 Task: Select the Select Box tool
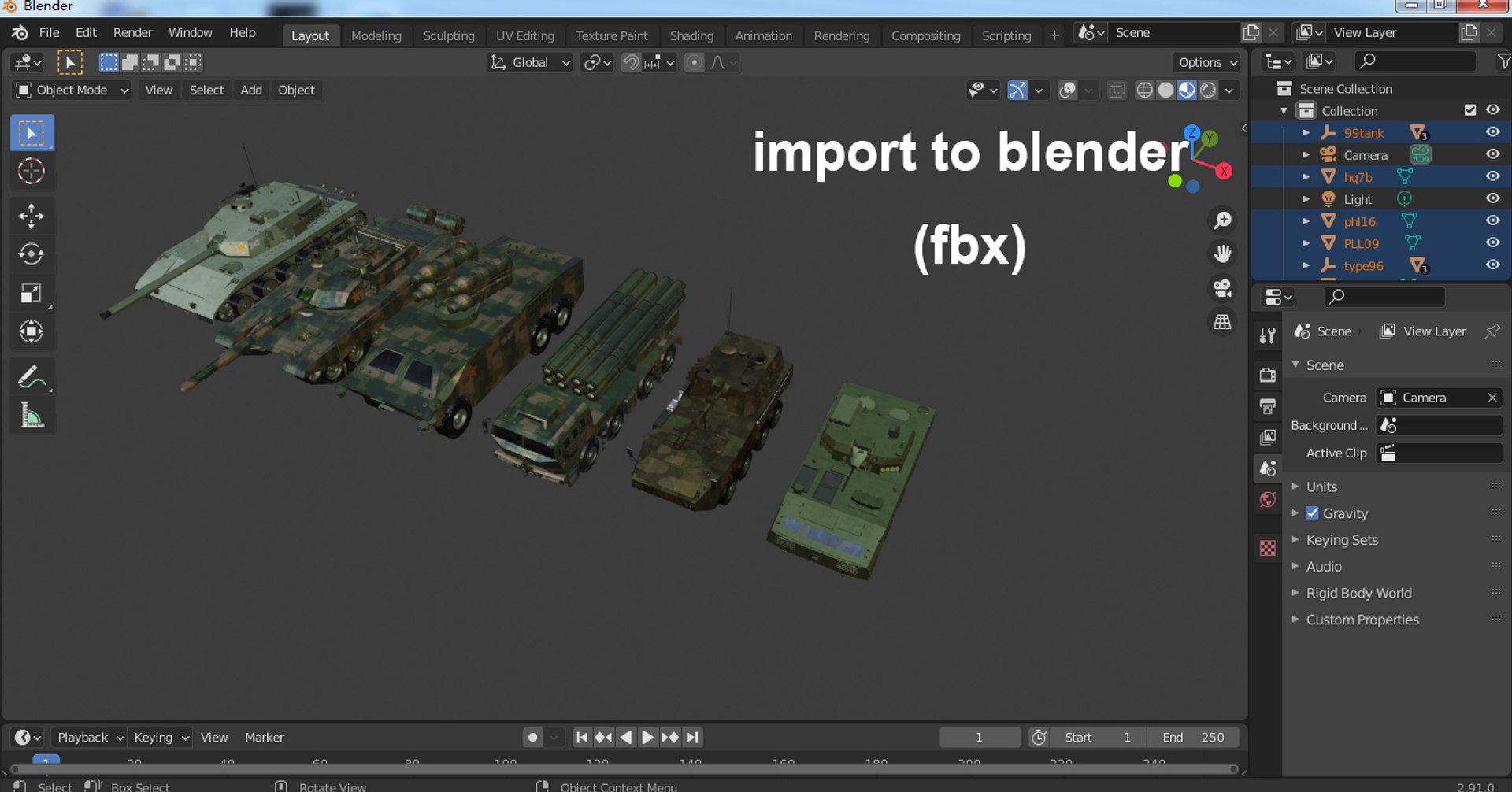pos(31,133)
